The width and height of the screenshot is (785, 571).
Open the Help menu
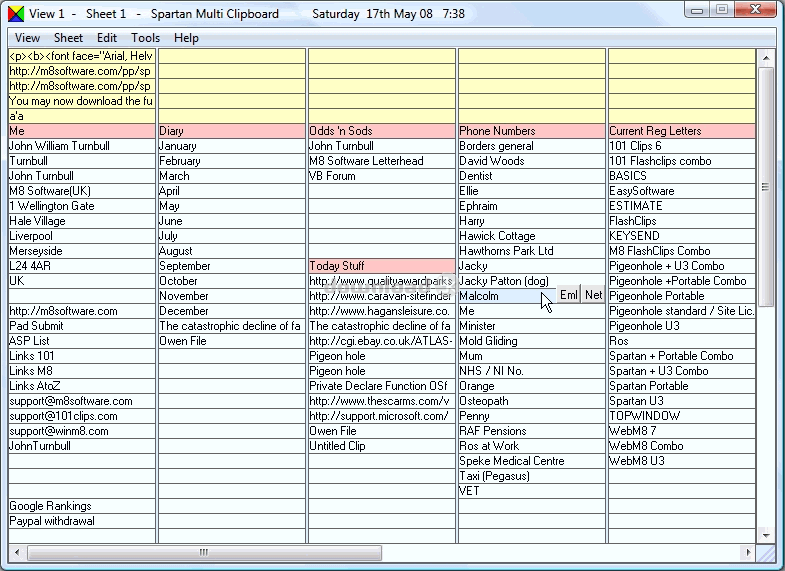pos(186,38)
